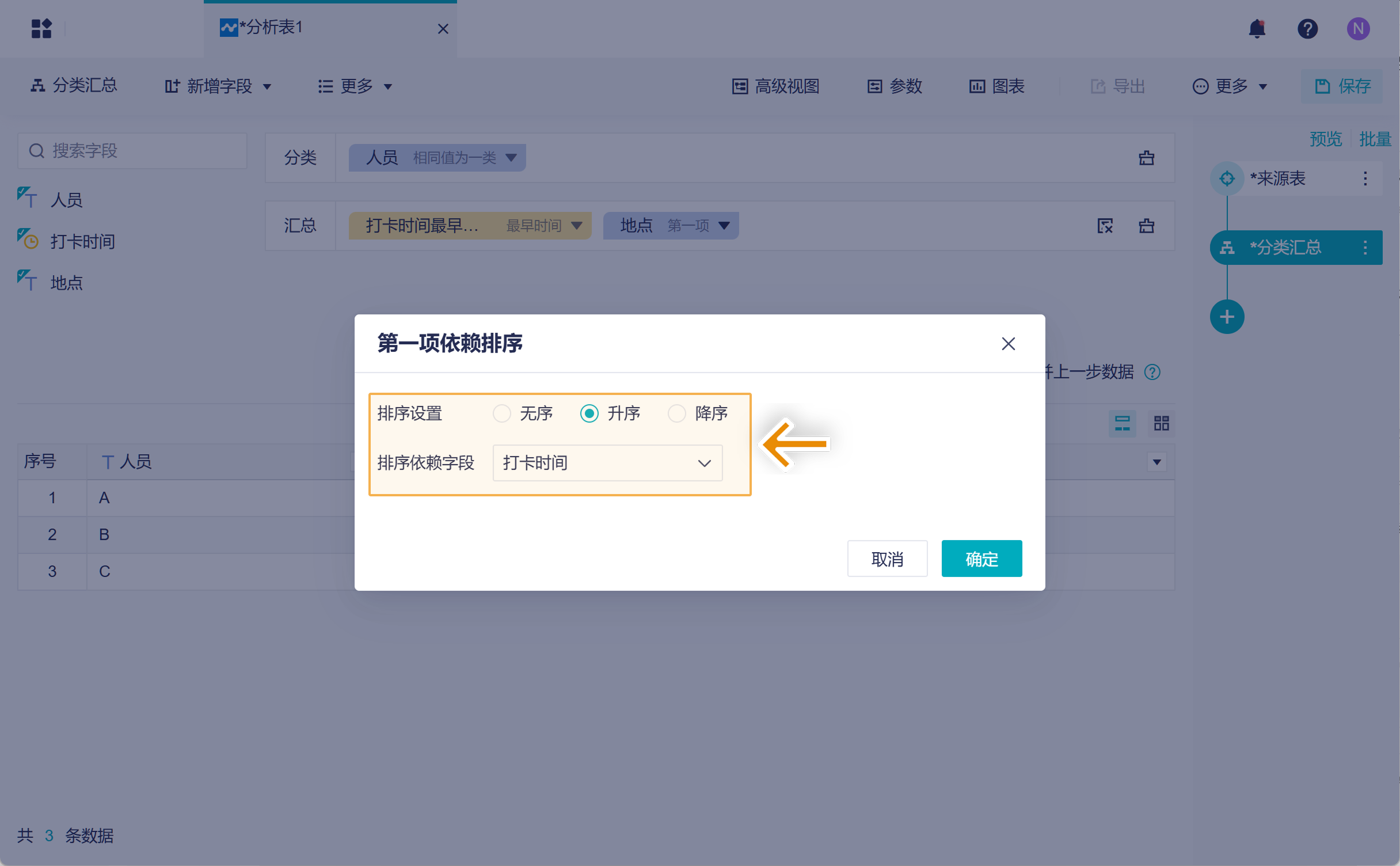Expand the 人员 相同值为一类 dropdown

(x=511, y=157)
